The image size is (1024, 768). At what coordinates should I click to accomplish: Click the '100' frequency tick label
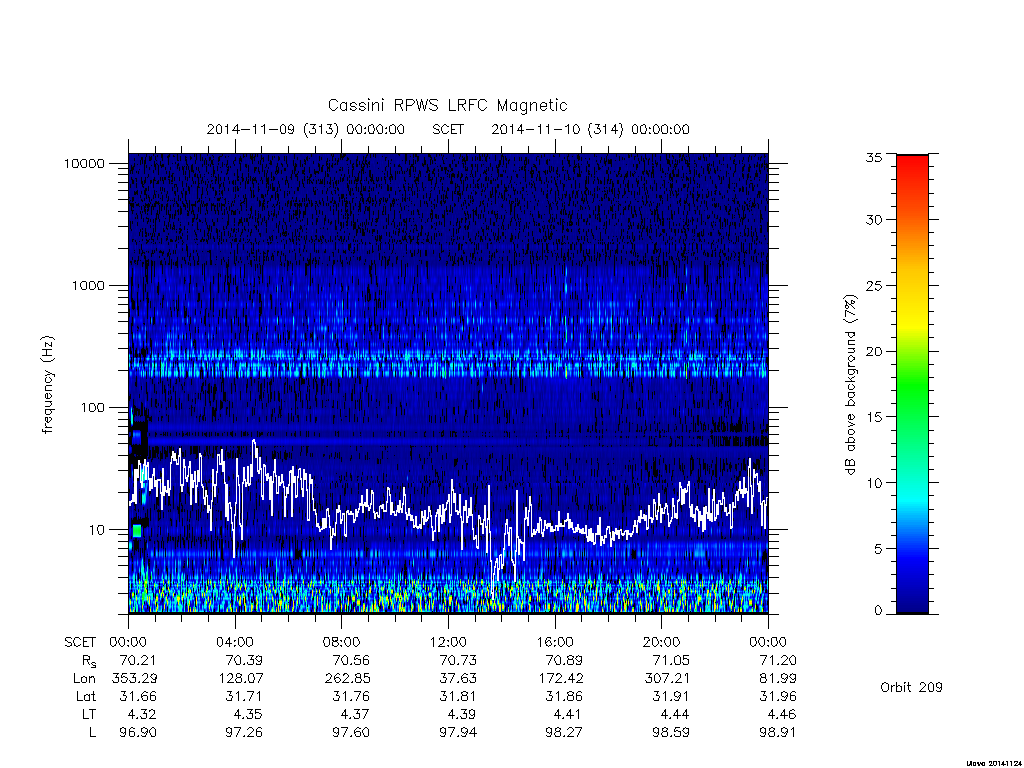click(x=92, y=408)
